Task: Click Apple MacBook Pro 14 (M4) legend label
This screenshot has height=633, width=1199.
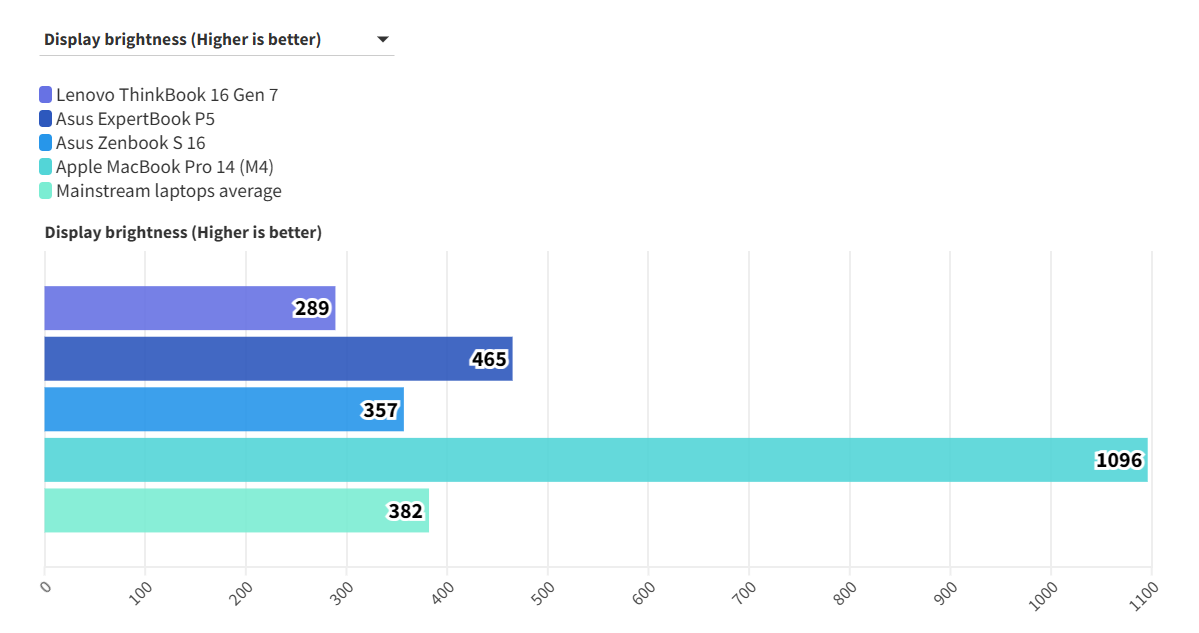Action: tap(165, 167)
